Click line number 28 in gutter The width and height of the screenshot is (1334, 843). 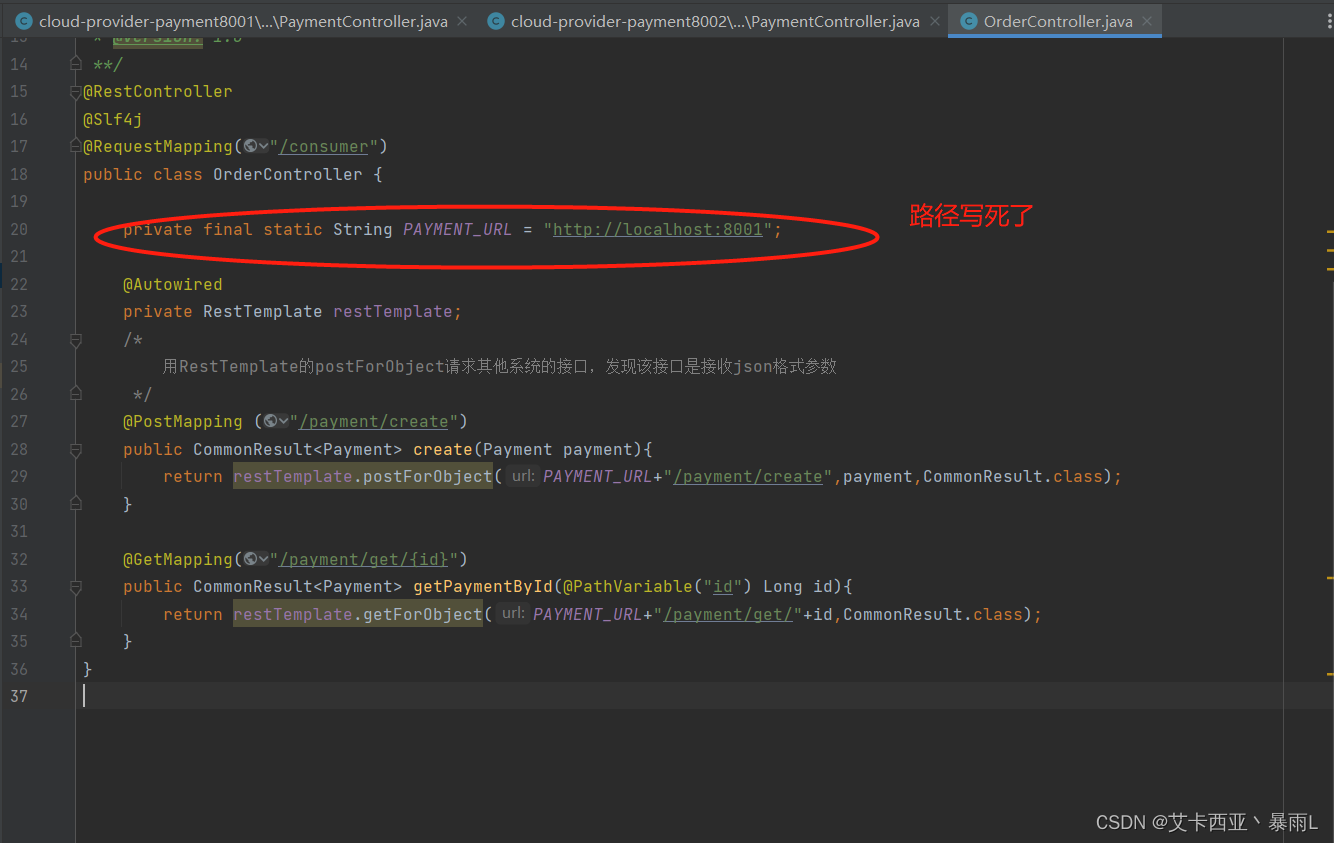pos(19,449)
